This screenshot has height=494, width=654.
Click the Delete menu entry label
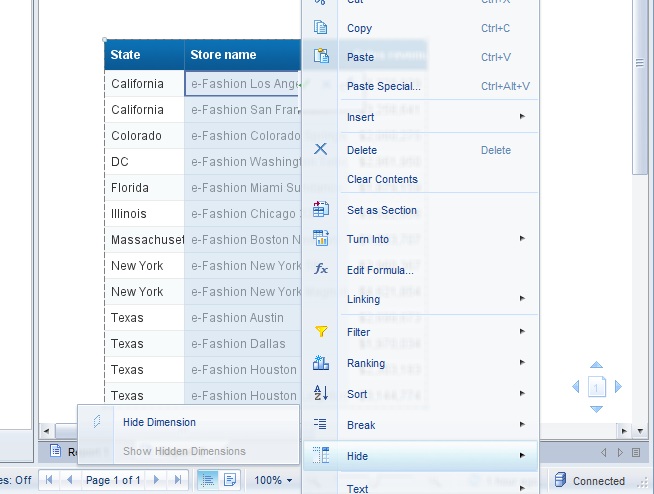362,150
